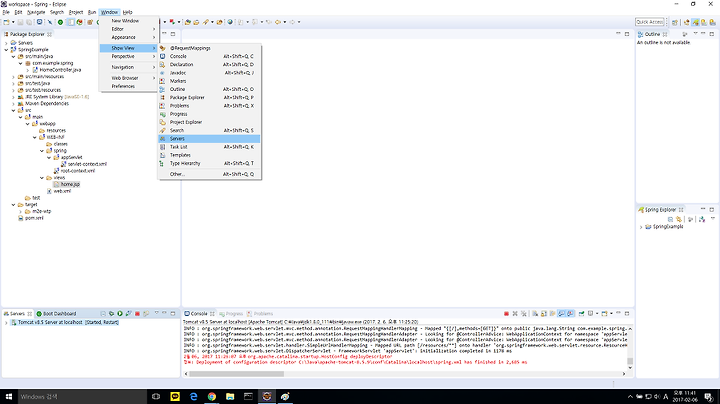Image resolution: width=720 pixels, height=404 pixels.
Task: Remove all terminated launches
Action: [523, 314]
